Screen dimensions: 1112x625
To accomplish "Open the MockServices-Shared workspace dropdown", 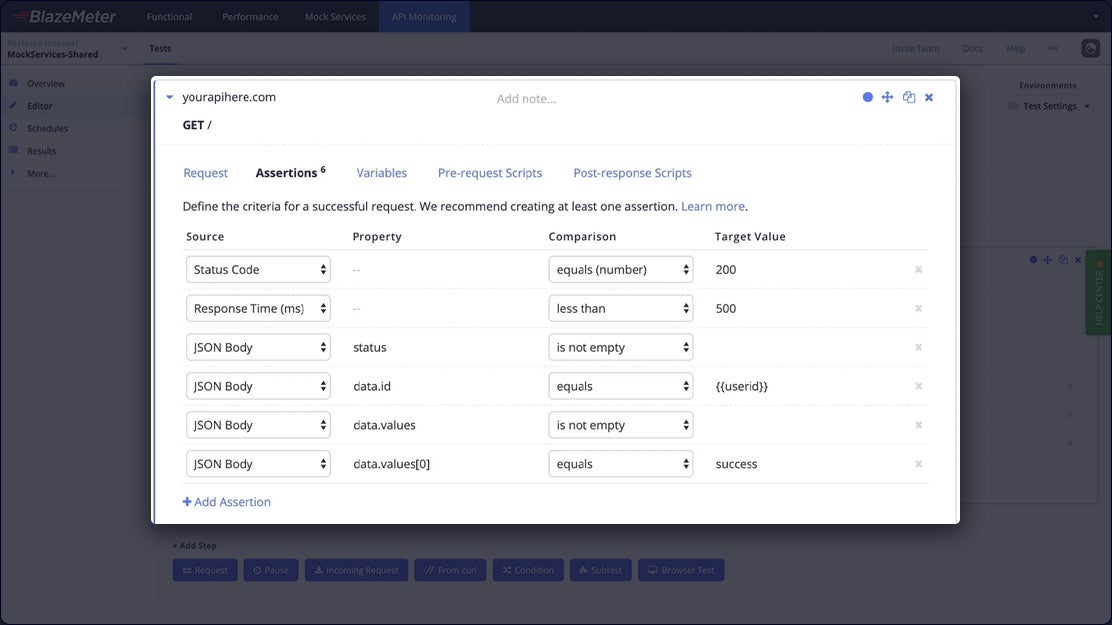I will [67, 49].
